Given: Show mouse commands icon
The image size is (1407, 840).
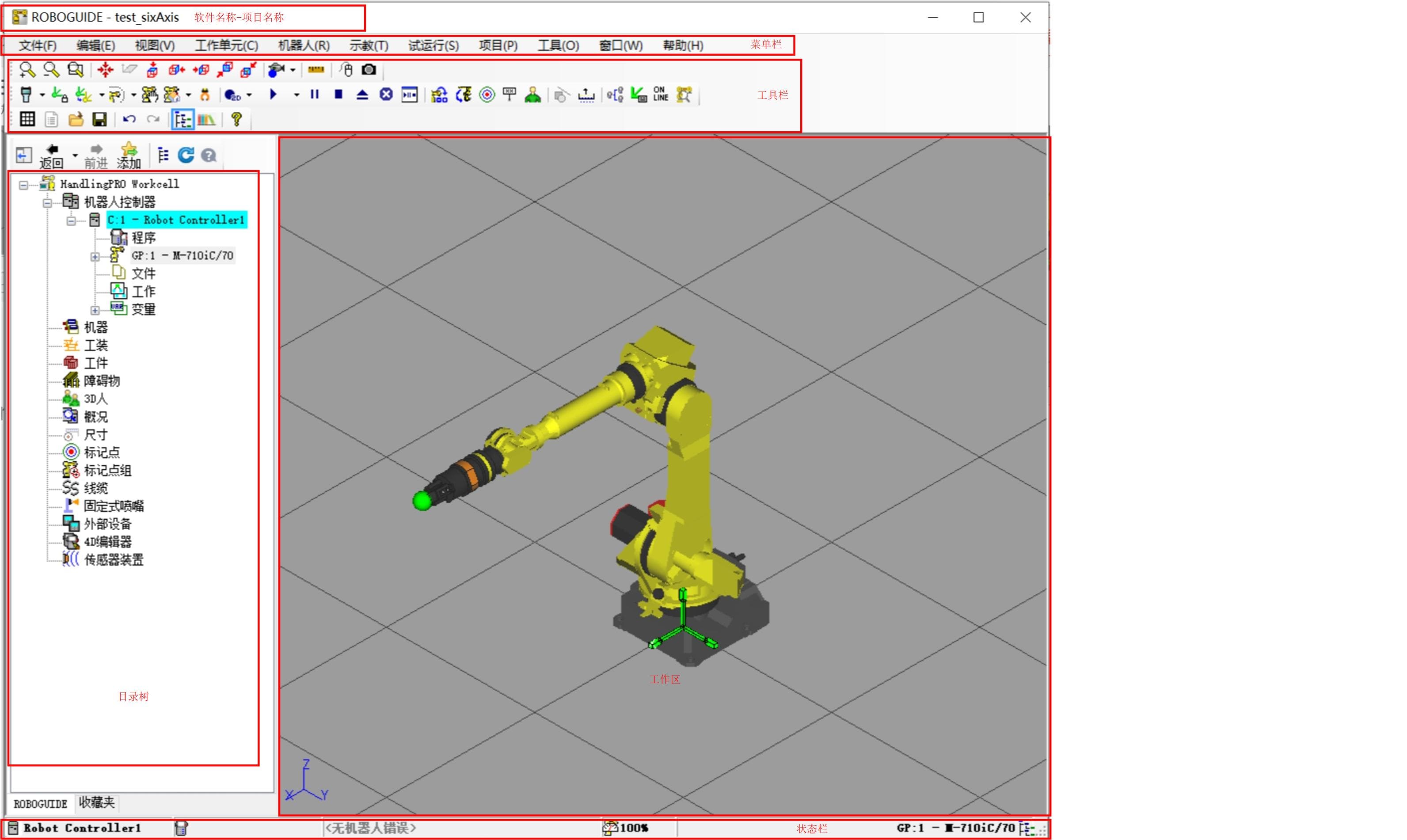Looking at the screenshot, I should (346, 70).
